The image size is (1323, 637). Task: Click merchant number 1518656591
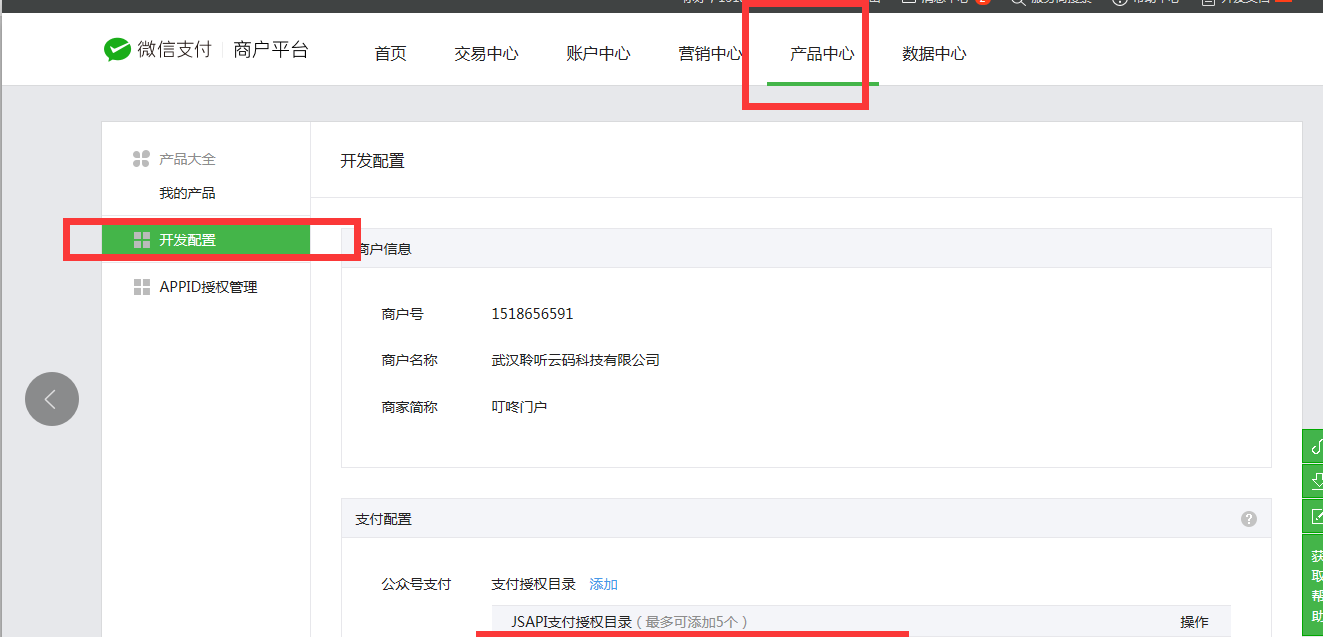[532, 314]
